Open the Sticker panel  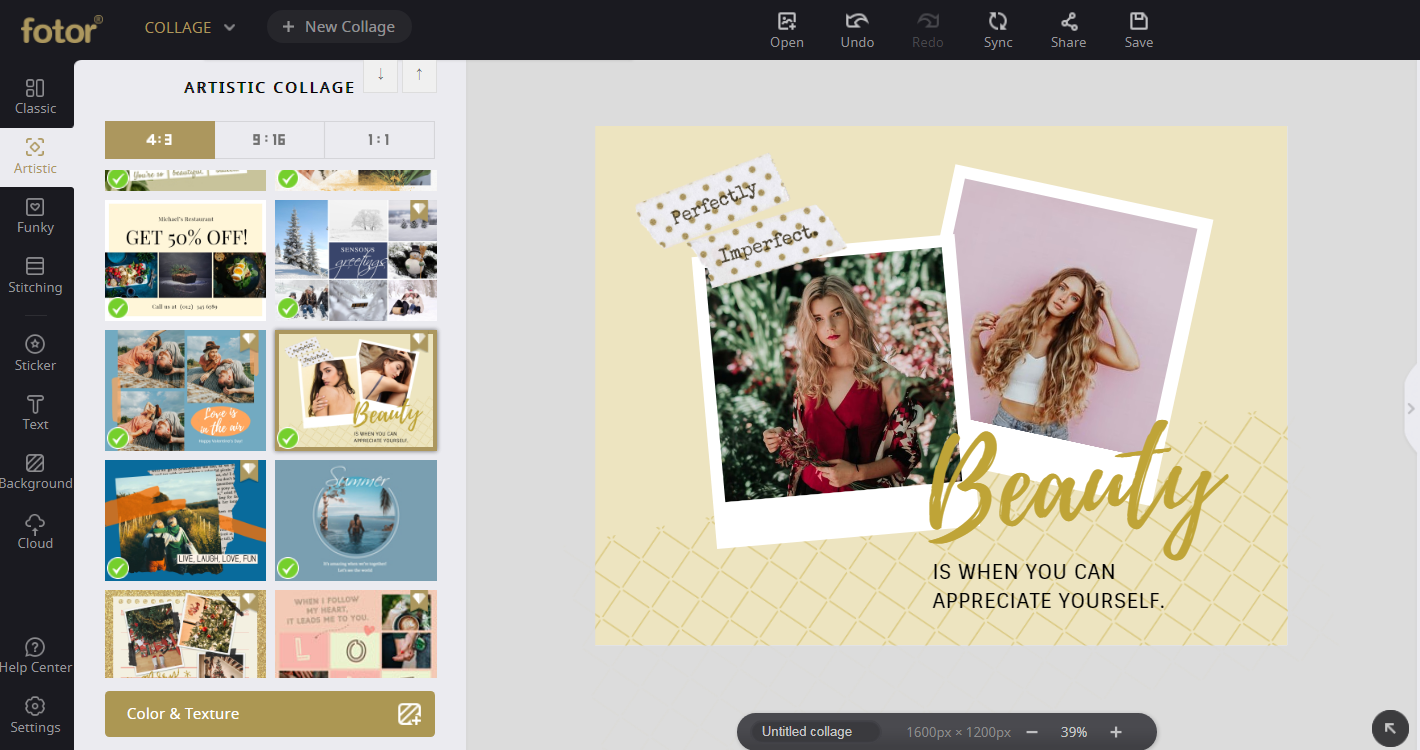coord(35,354)
